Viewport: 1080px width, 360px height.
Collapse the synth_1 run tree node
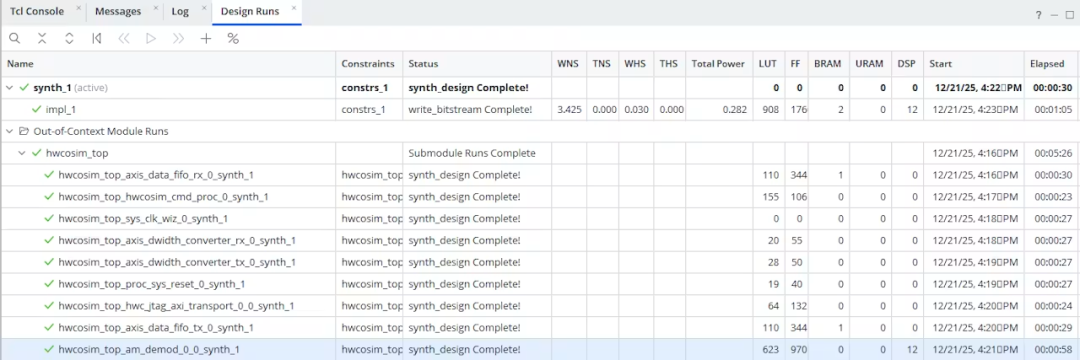(x=10, y=88)
